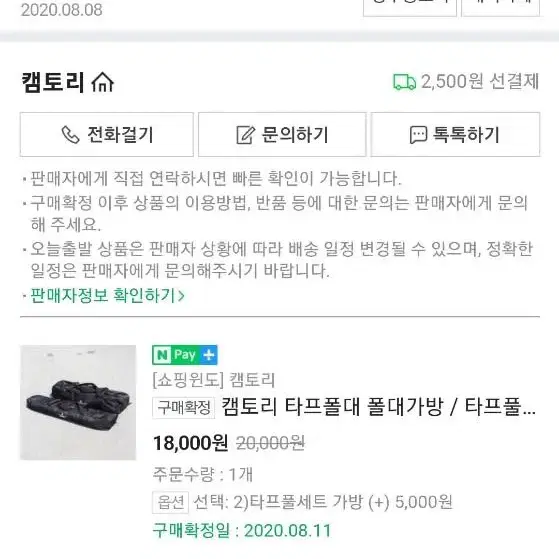Tap the chat bubble icon in 톡톡하기
559x559 pixels.
[x=418, y=135]
